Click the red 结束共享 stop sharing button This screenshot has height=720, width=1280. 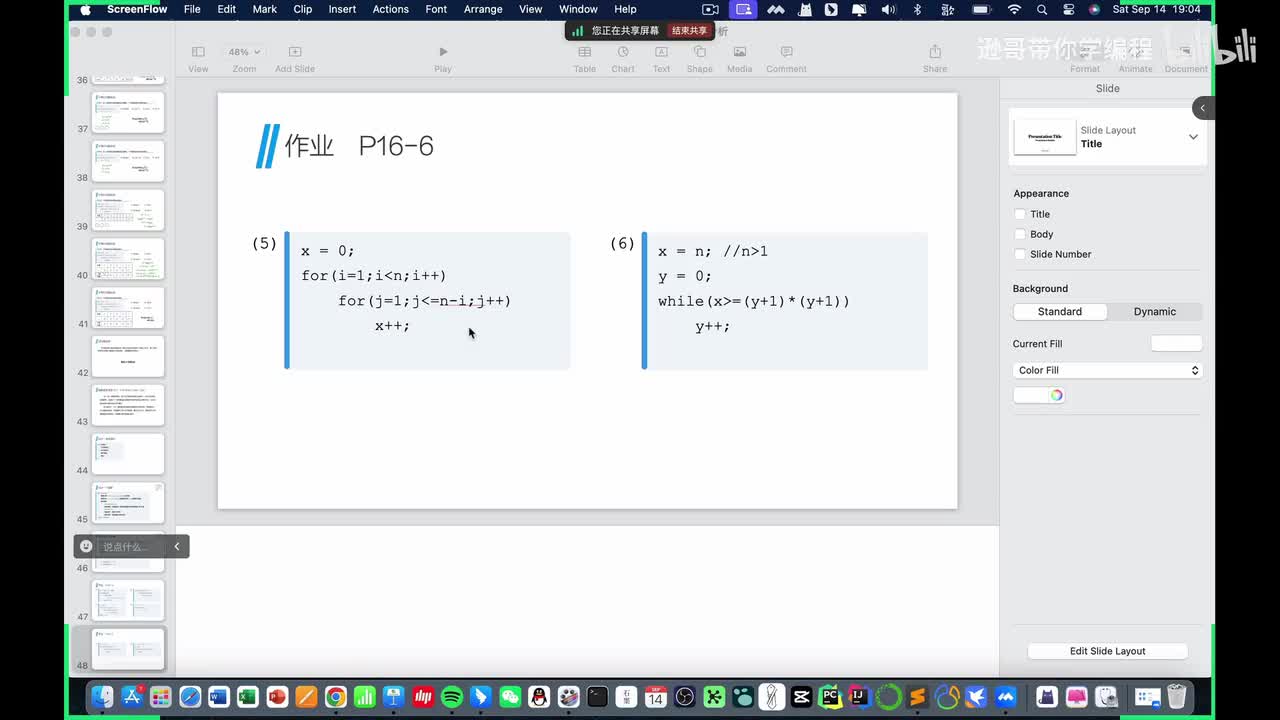(689, 31)
